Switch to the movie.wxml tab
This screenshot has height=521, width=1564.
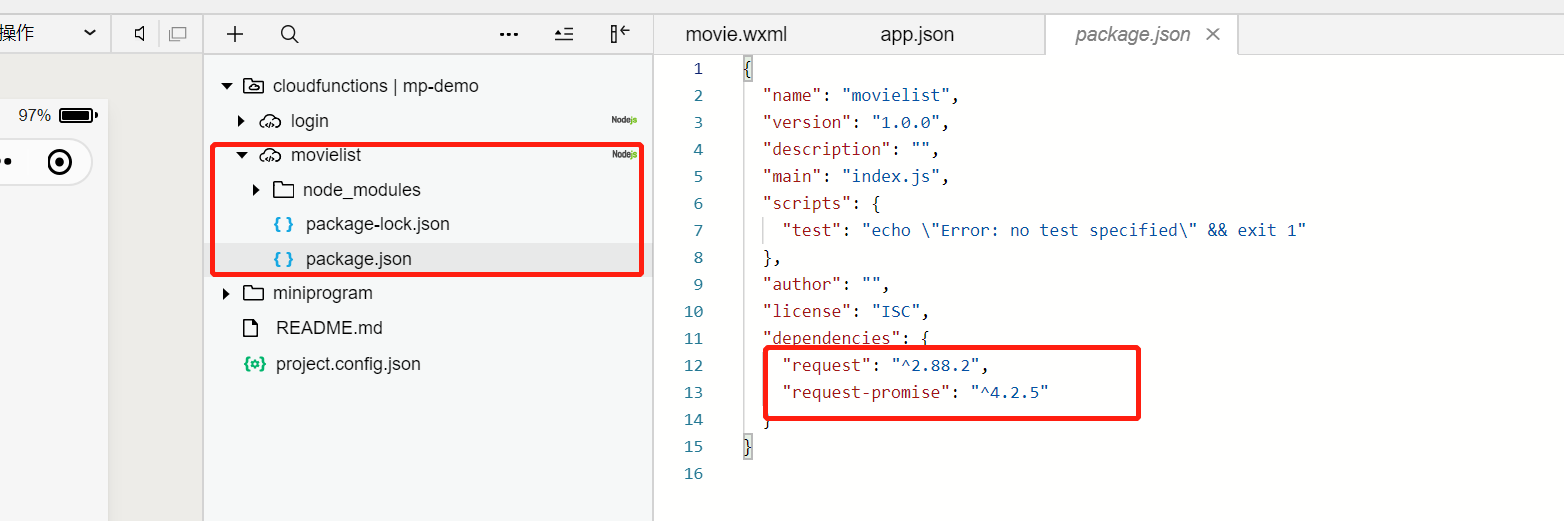[x=736, y=35]
